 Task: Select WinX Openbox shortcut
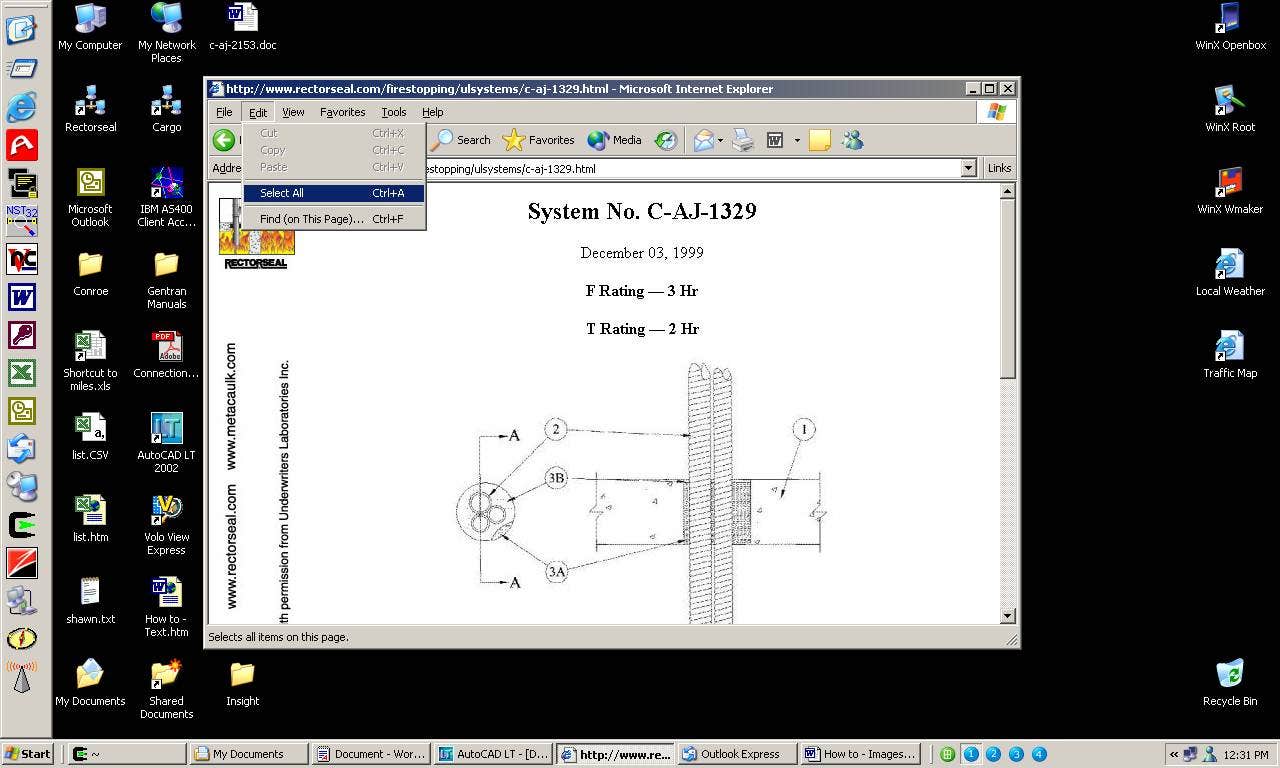pyautogui.click(x=1230, y=27)
